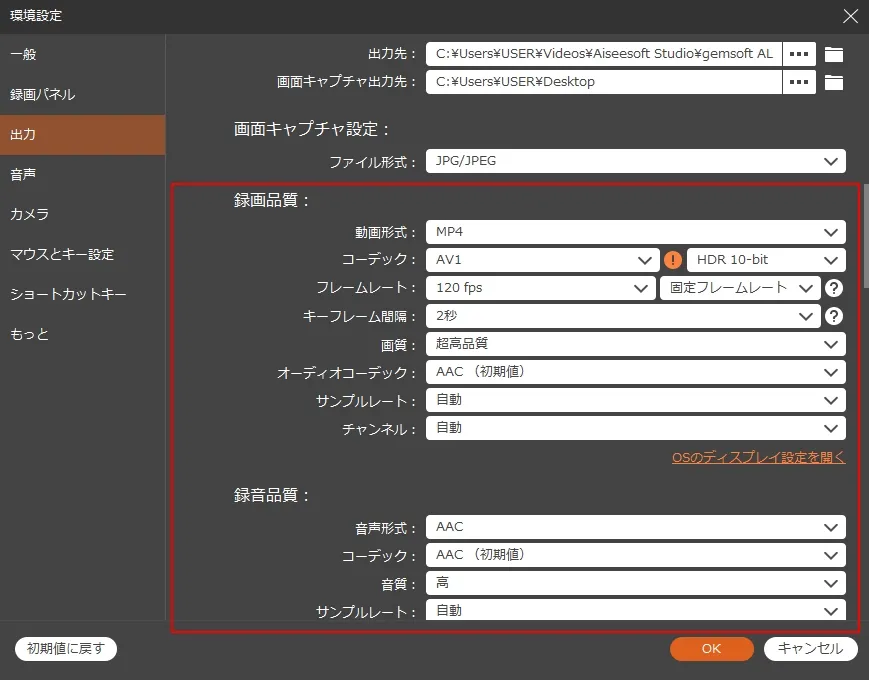
Task: Click the ... browse button for 出力先
Action: [x=797, y=53]
